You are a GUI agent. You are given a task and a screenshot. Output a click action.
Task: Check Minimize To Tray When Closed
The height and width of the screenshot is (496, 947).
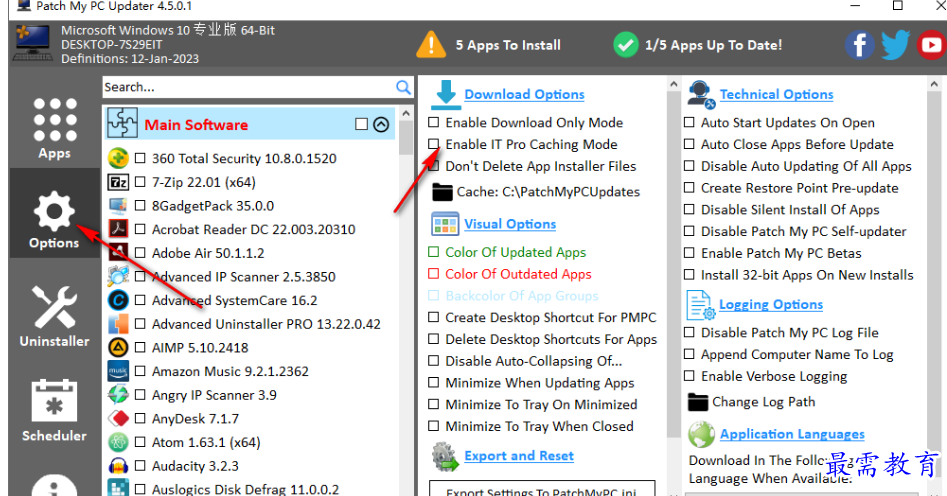pos(434,426)
